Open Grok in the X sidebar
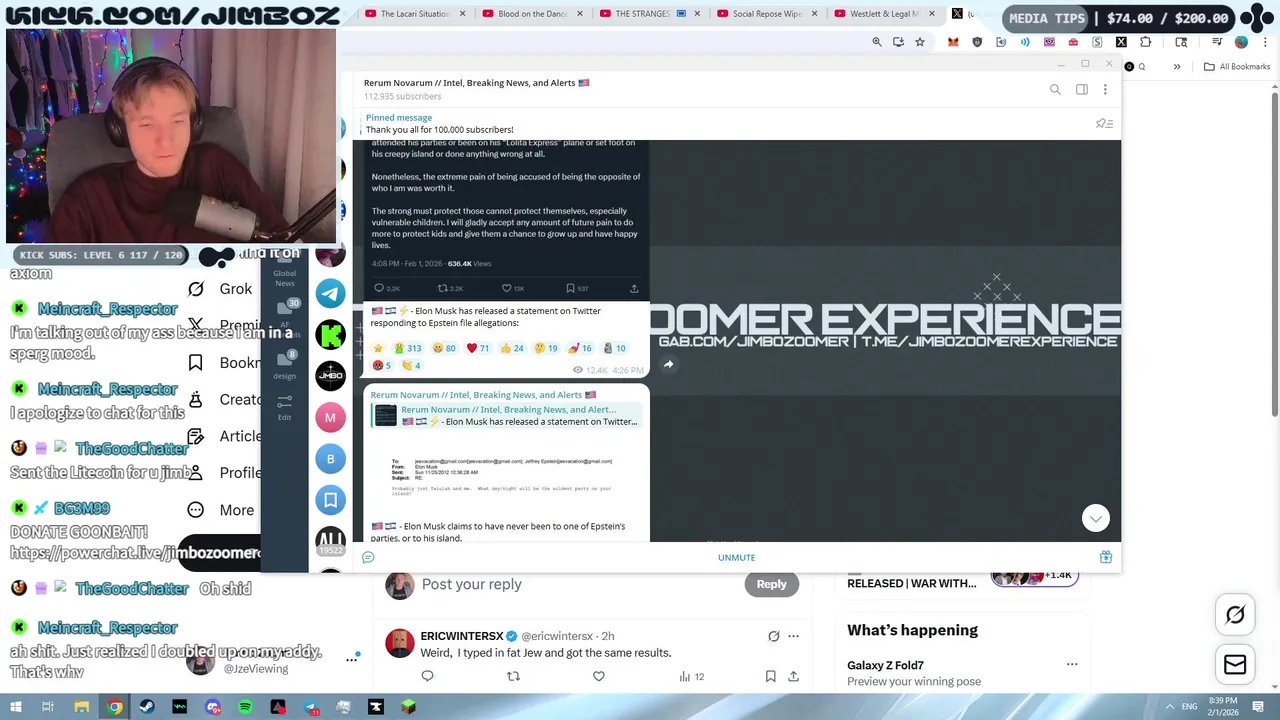Viewport: 1280px width, 720px height. coord(222,289)
